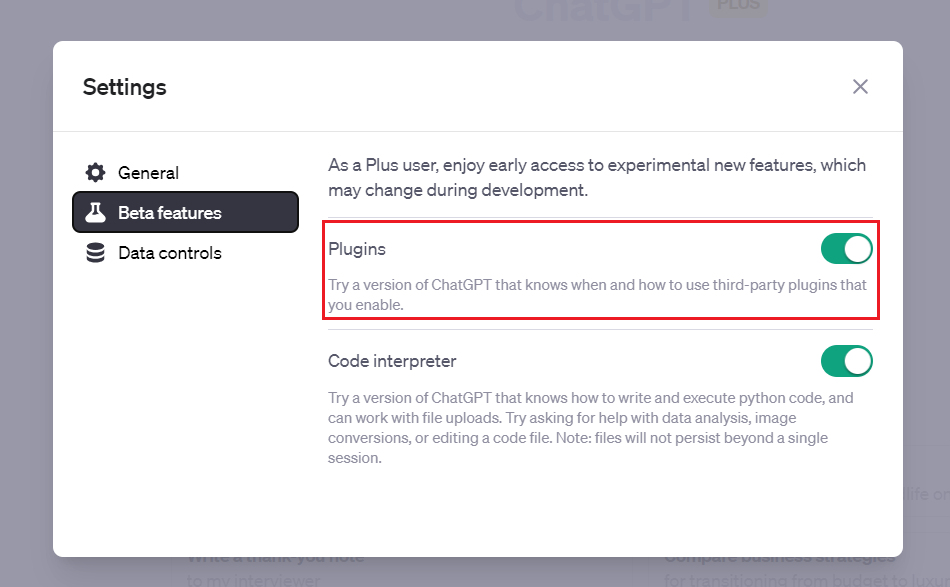
Task: Click the X icon to dismiss Settings
Action: [x=860, y=86]
